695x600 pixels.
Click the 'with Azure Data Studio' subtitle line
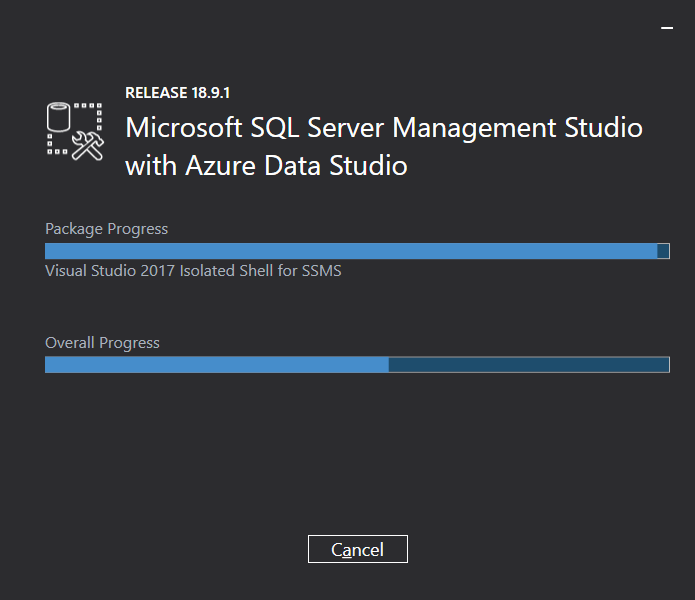(x=266, y=166)
